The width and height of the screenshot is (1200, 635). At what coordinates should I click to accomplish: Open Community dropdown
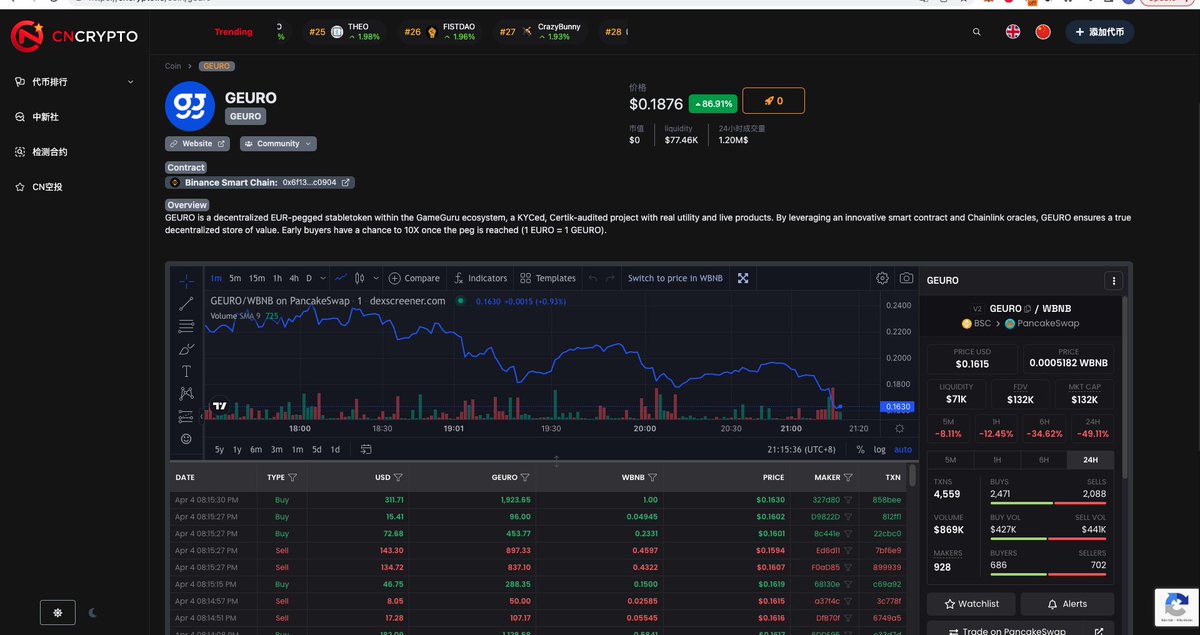coord(278,144)
